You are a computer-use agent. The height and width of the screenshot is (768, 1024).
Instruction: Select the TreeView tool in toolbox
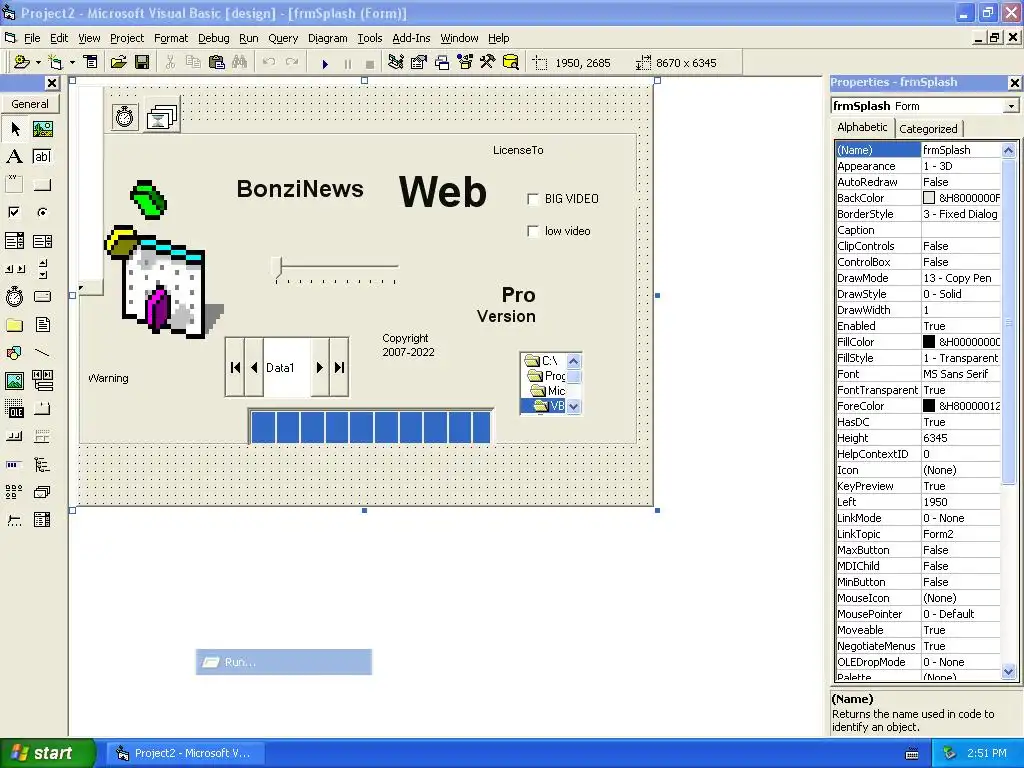click(x=42, y=464)
